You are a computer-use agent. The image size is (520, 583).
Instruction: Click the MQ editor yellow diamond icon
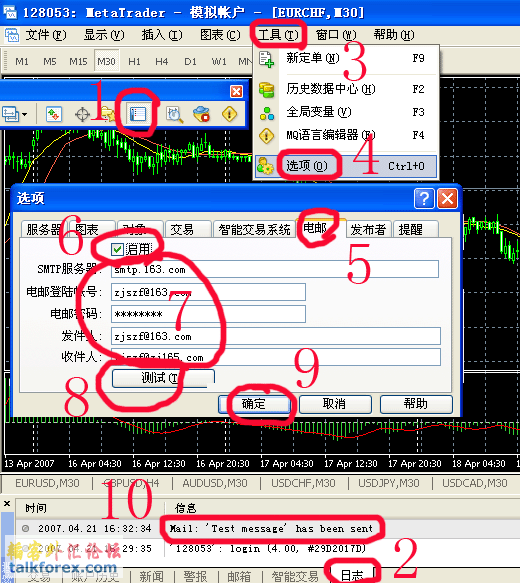pyautogui.click(x=267, y=136)
